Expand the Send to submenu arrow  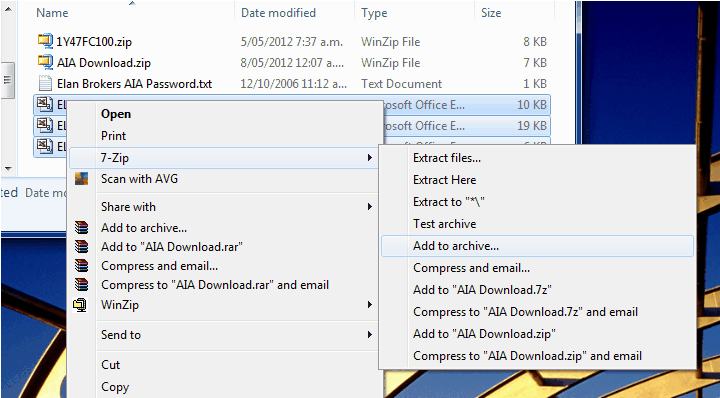370,335
